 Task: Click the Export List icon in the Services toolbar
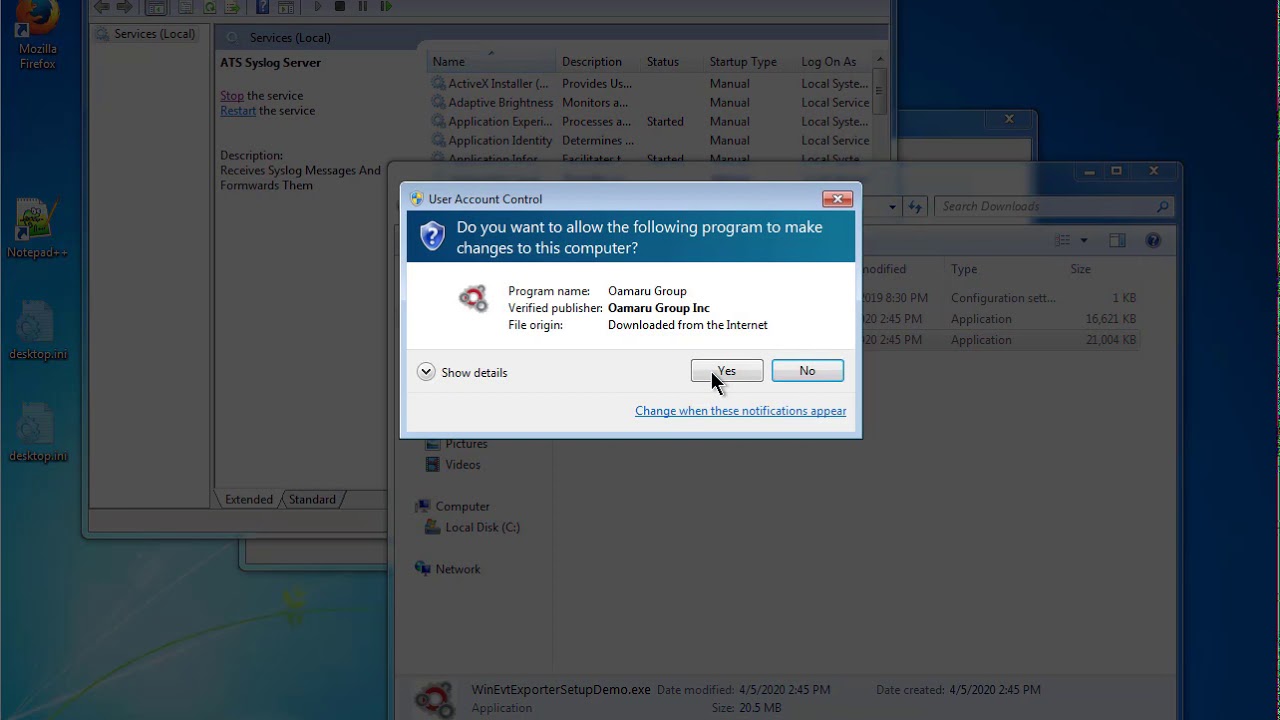point(232,7)
